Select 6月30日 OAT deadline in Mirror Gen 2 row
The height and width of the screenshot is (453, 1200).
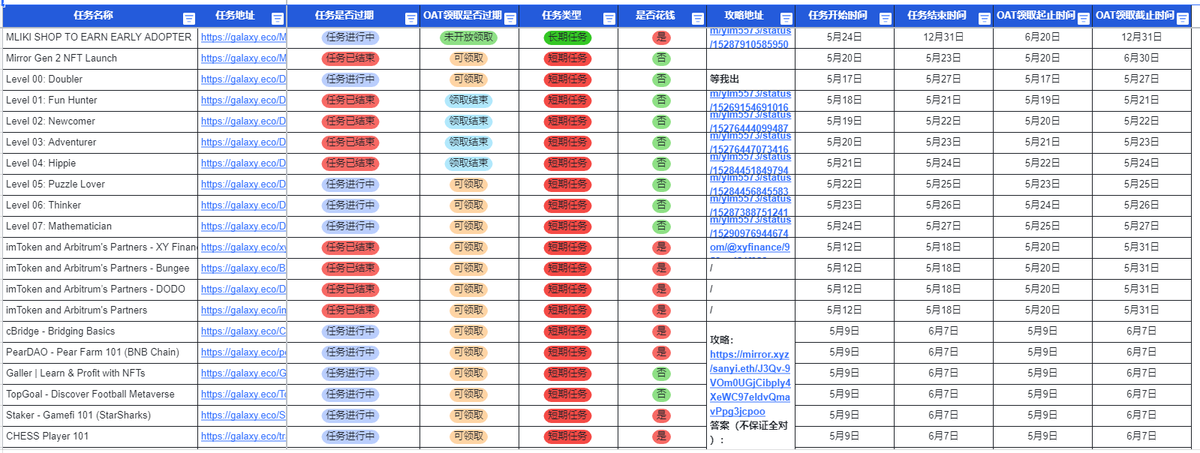point(1142,58)
